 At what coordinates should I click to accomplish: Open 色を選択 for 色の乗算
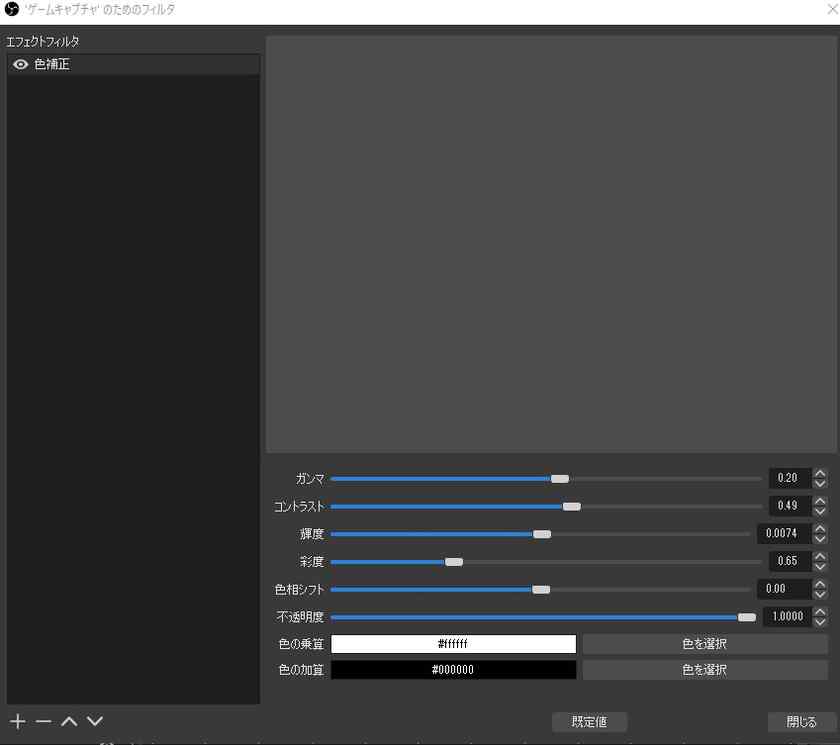pyautogui.click(x=704, y=644)
